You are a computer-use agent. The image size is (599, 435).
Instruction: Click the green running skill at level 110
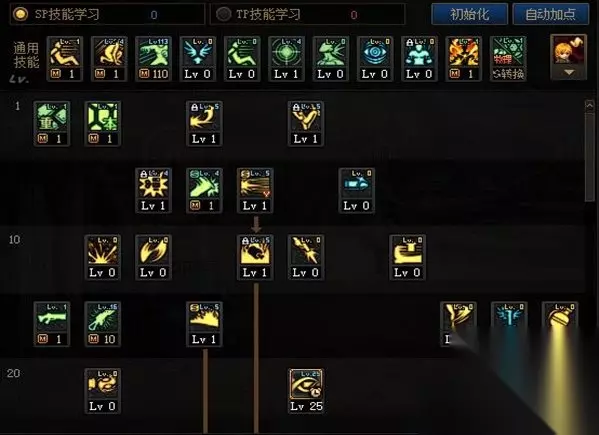tap(153, 58)
